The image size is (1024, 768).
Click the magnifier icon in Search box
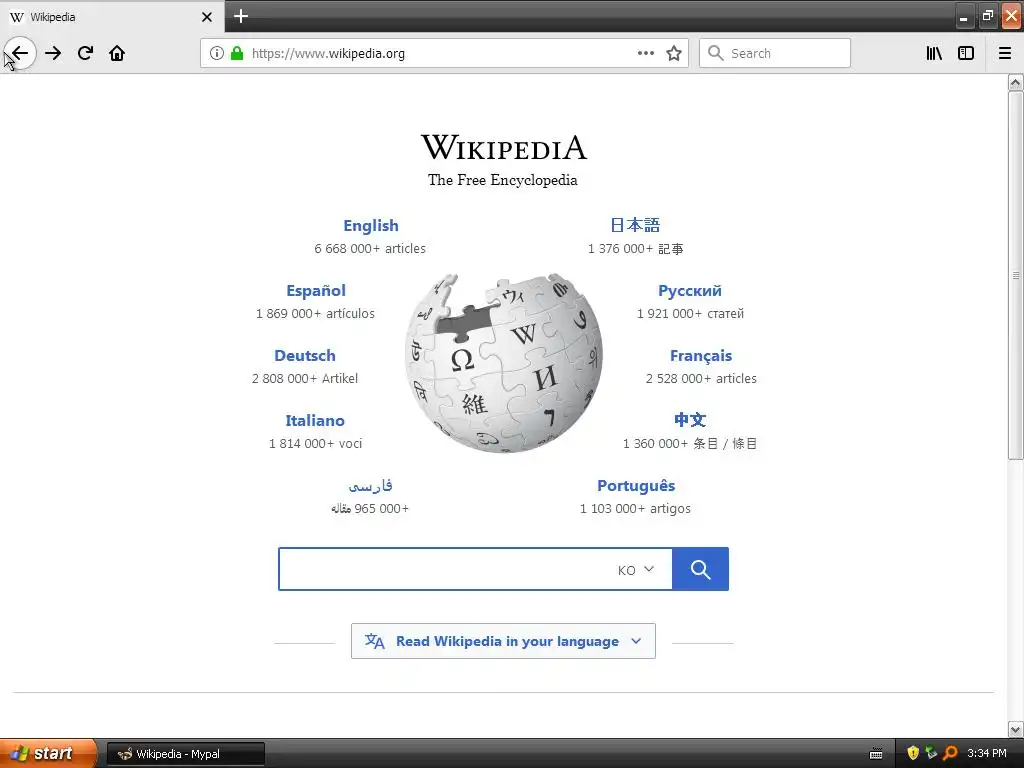716,53
